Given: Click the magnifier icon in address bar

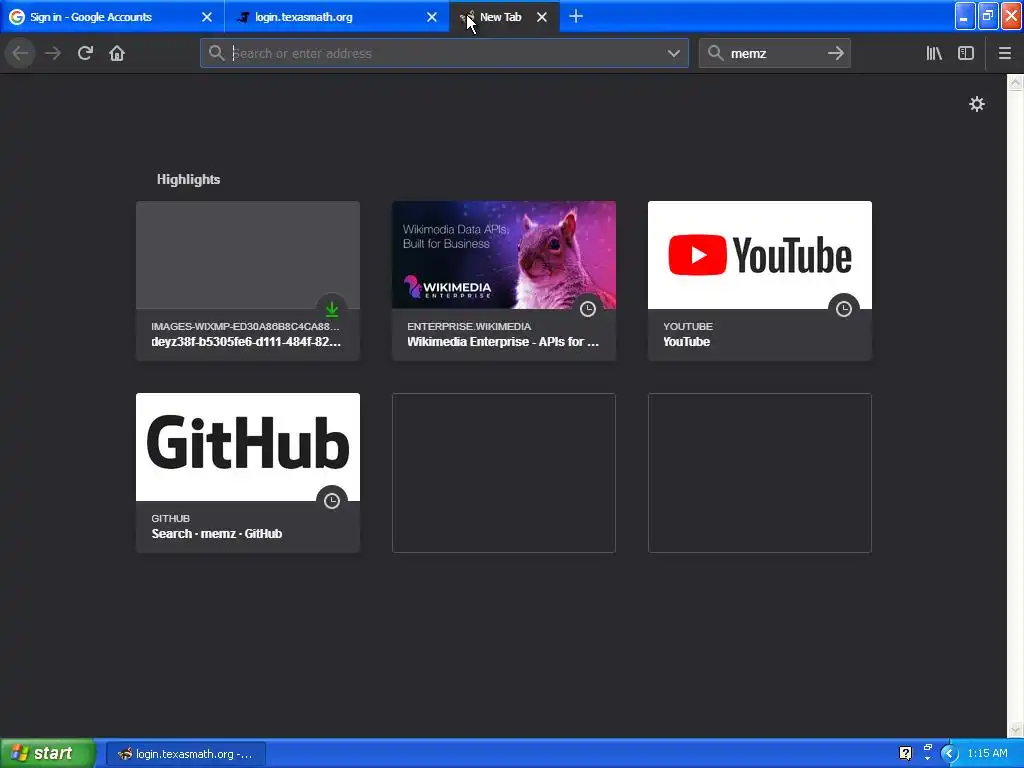Looking at the screenshot, I should tap(216, 53).
